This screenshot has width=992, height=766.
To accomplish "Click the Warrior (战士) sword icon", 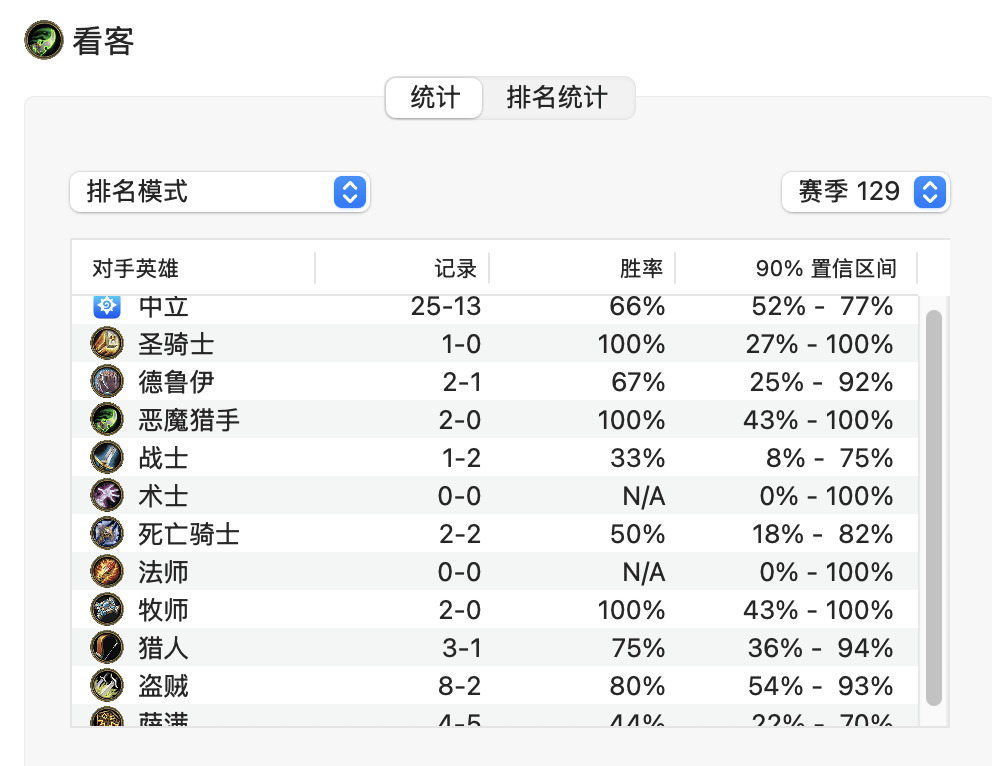I will click(107, 457).
